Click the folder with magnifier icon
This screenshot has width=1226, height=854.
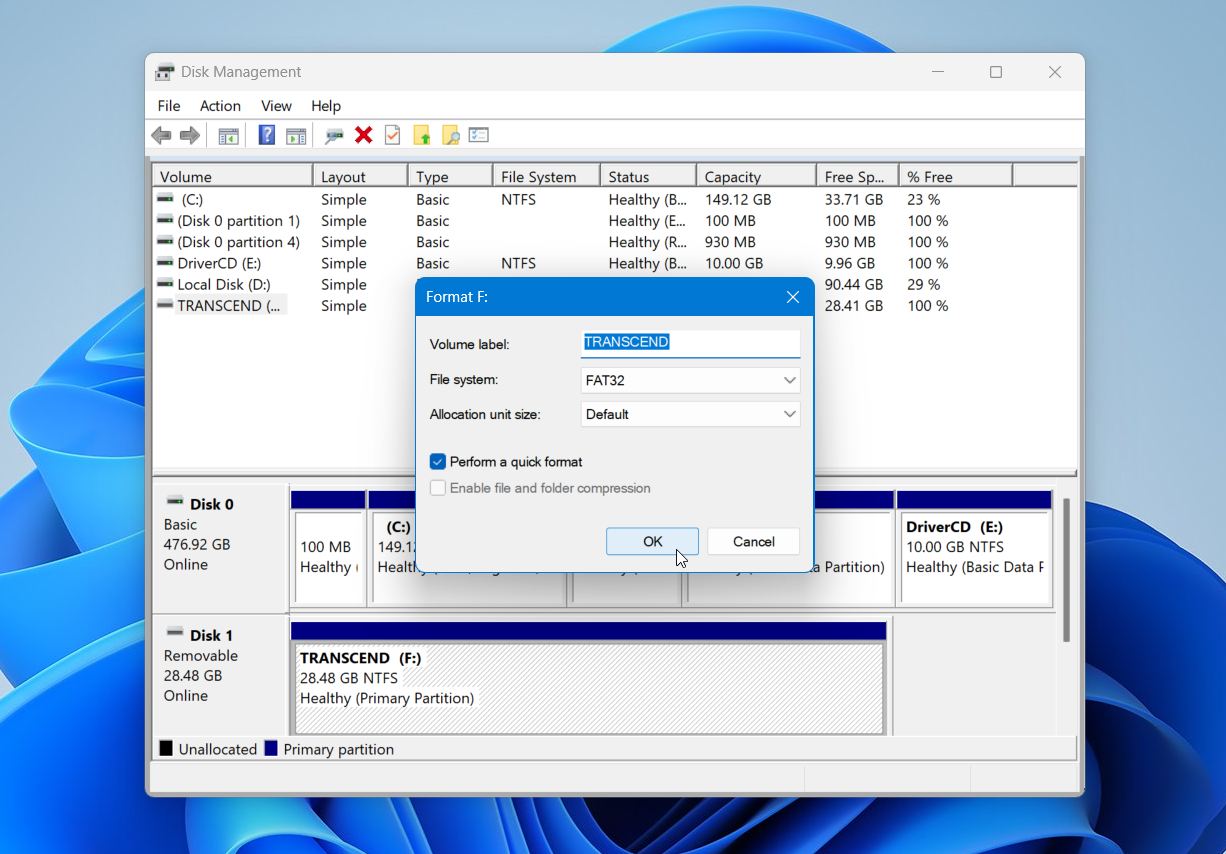click(451, 135)
